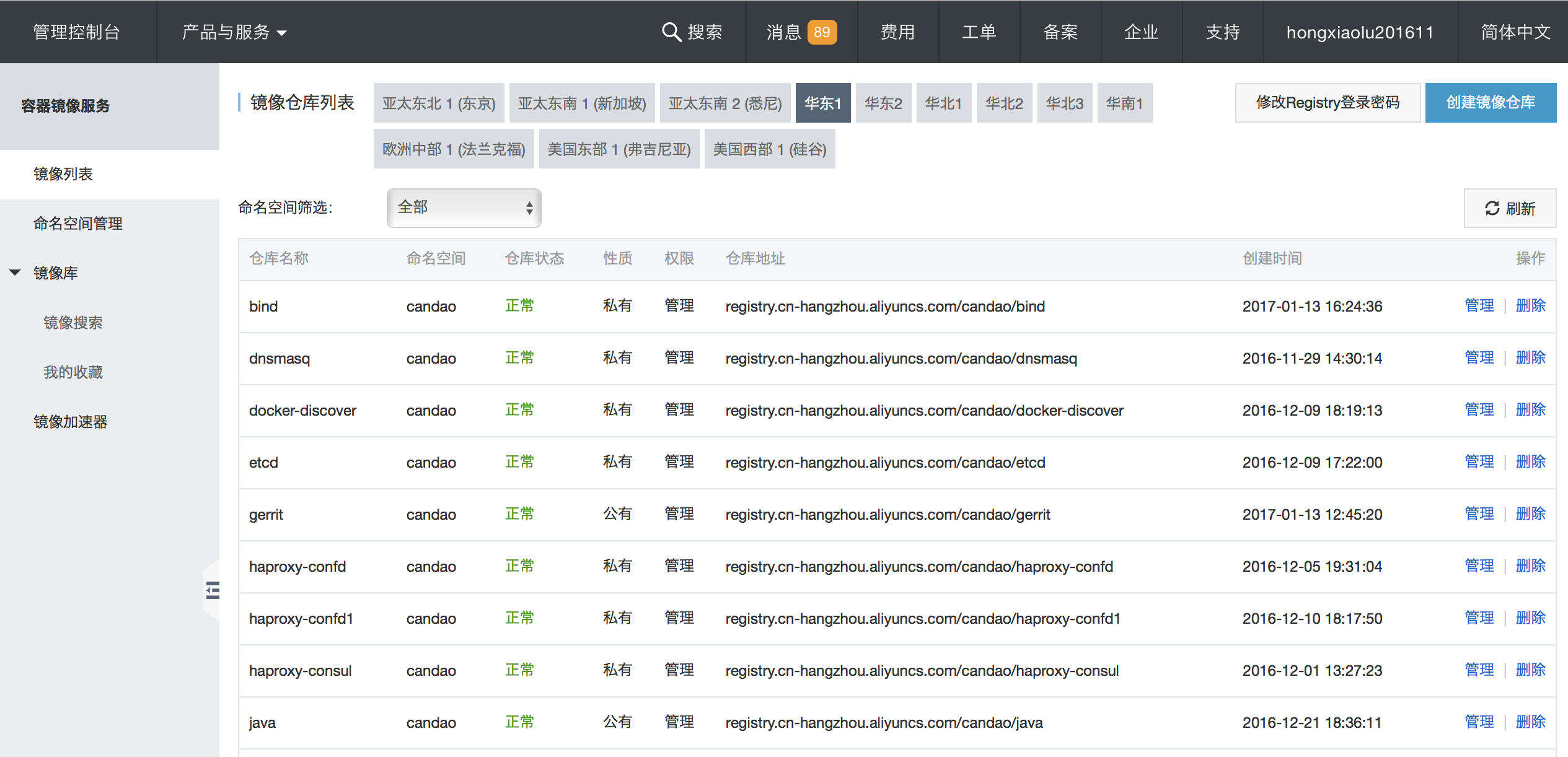
Task: Switch to 华北3 region
Action: [1065, 103]
